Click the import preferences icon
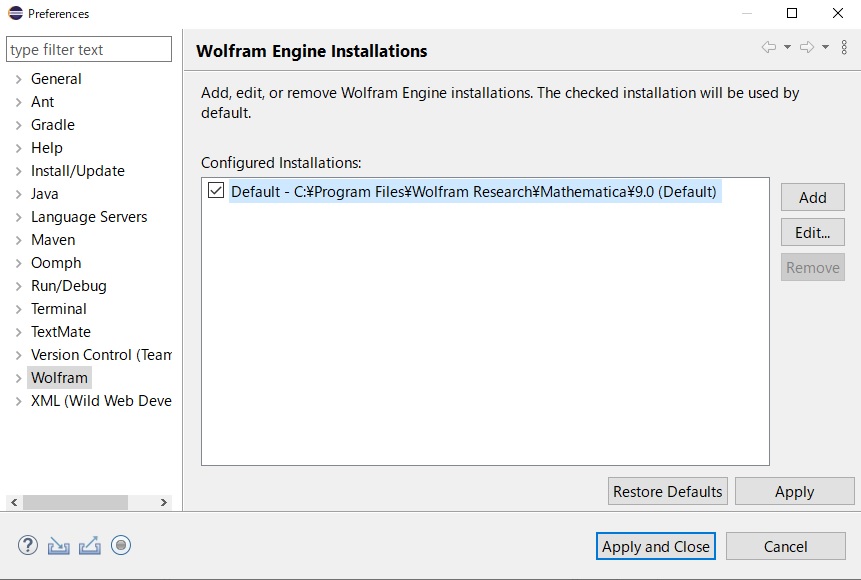The image size is (861, 580). tap(57, 545)
